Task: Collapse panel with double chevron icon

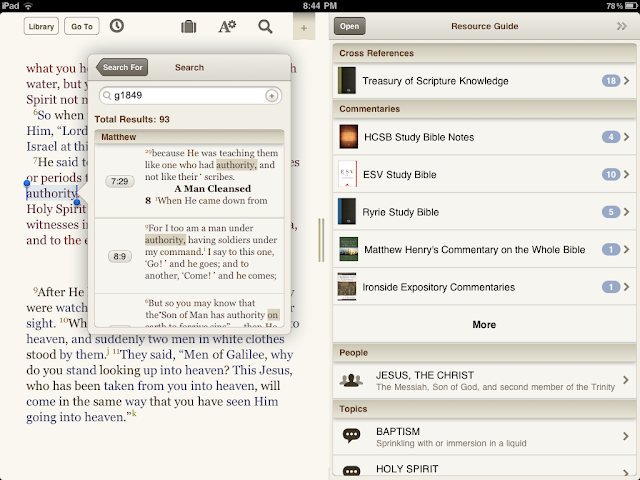Action: click(621, 27)
